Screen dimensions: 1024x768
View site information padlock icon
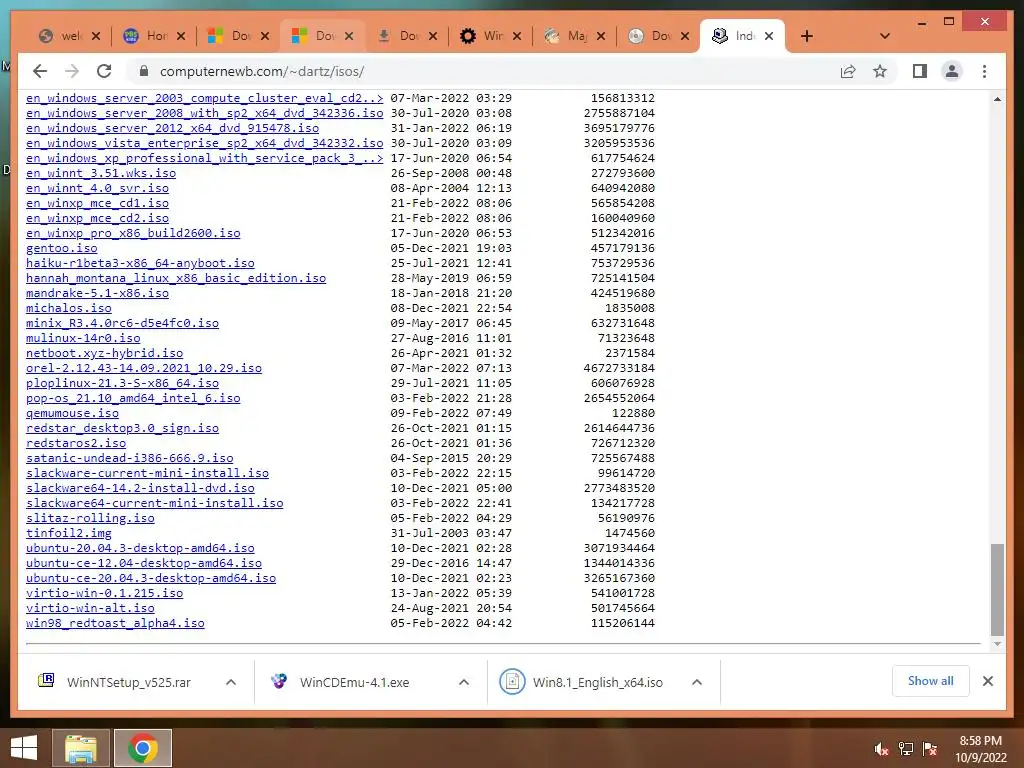pyautogui.click(x=144, y=71)
